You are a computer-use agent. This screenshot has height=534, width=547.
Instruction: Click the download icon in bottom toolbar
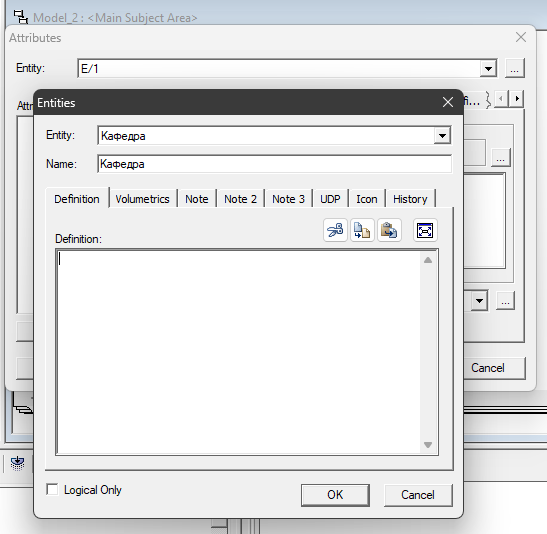tap(17, 464)
